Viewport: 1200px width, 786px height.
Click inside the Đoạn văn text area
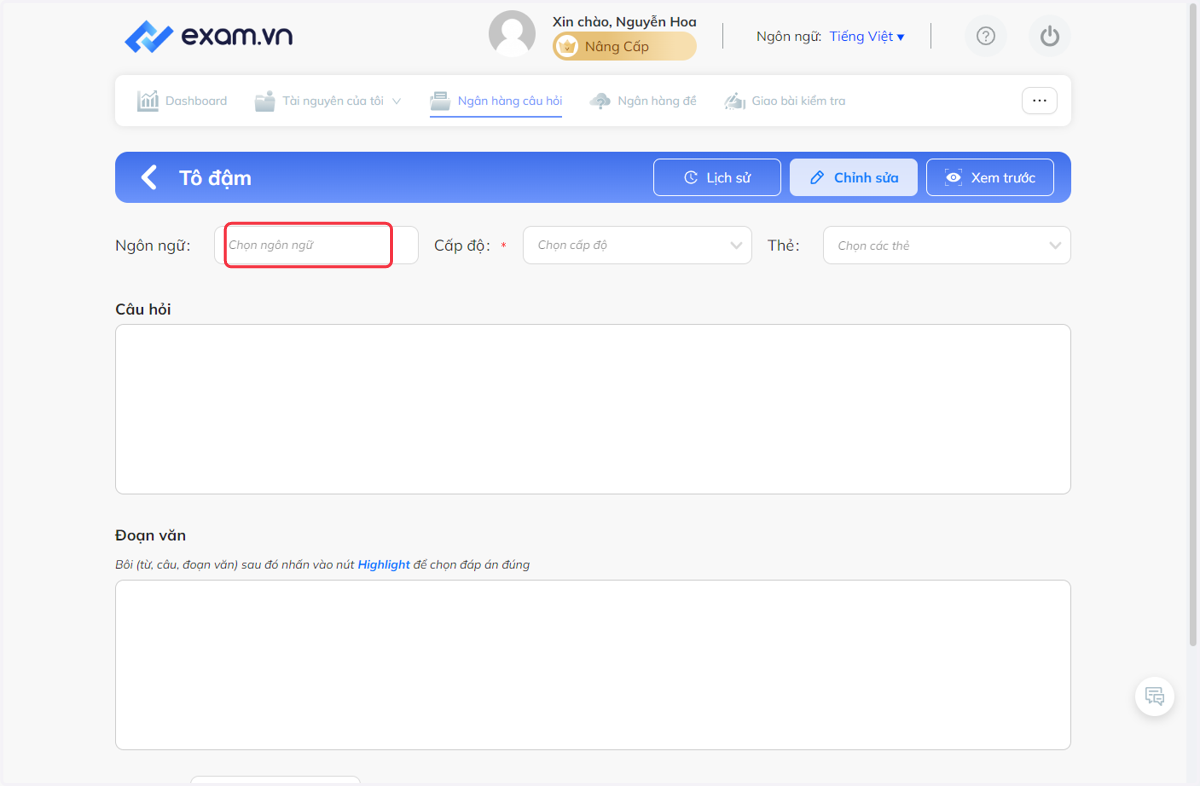(x=593, y=665)
